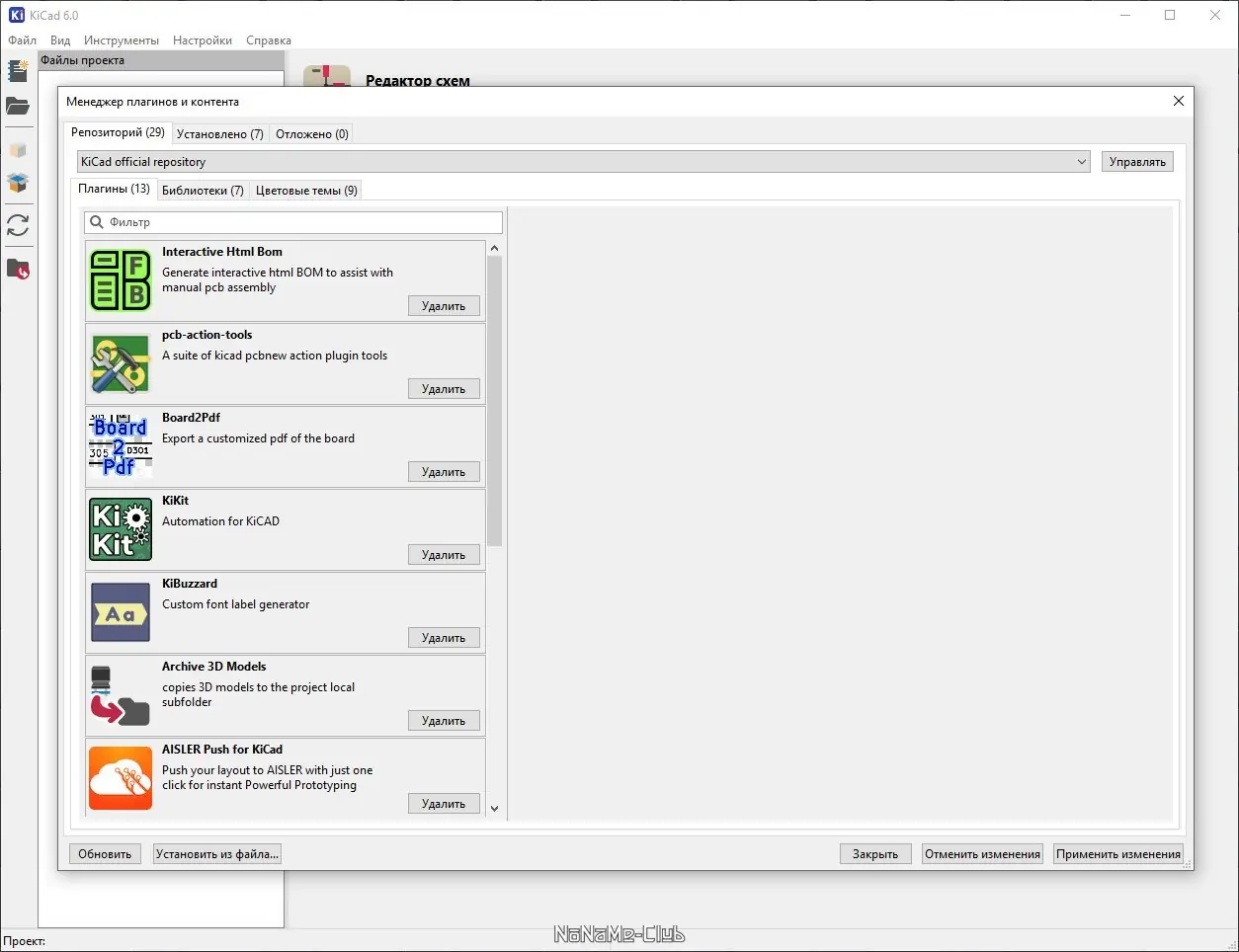Click the plugin list scrollbar down arrow
This screenshot has height=952, width=1239.
point(495,809)
